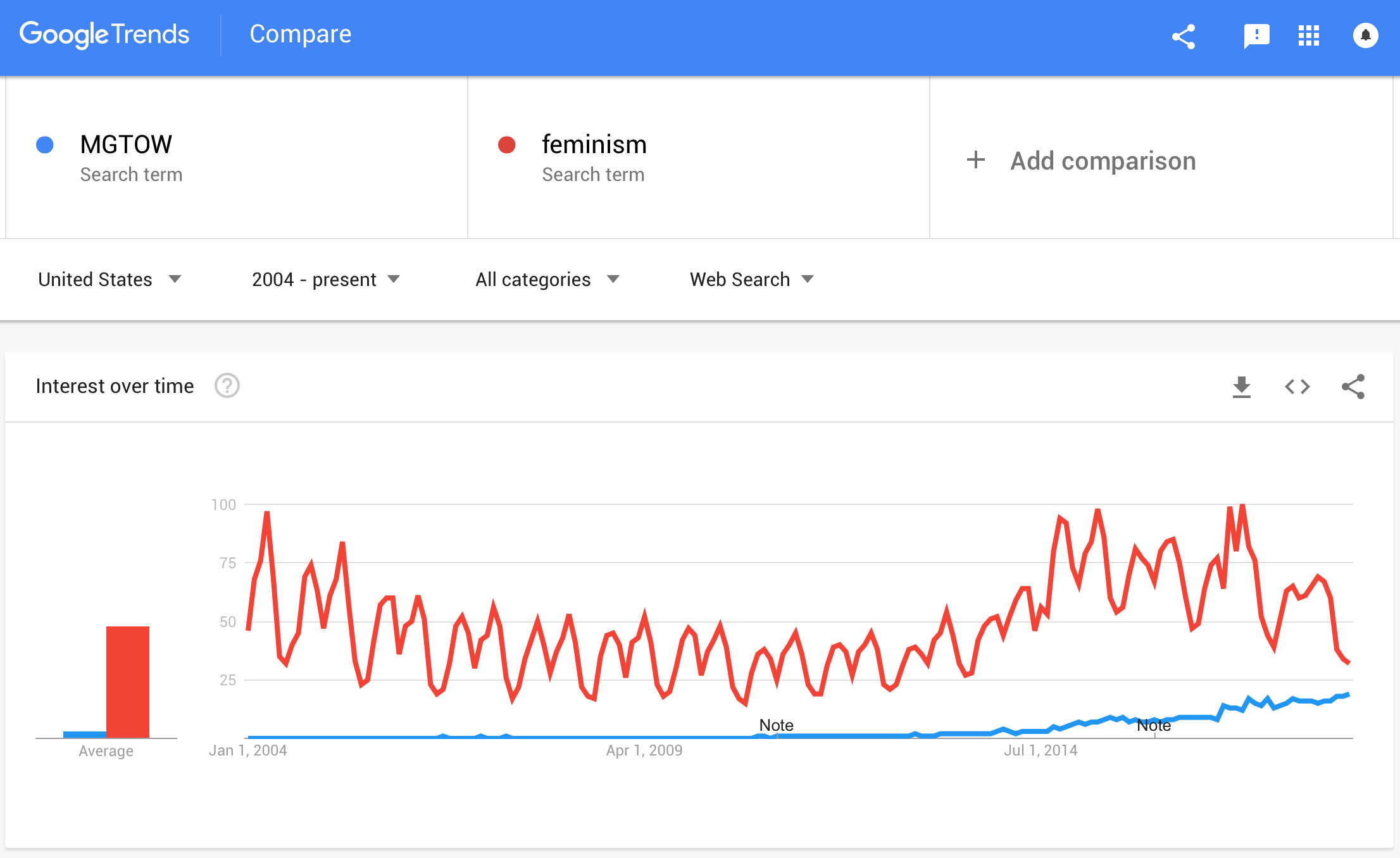Click help icon beside Interest over time
The image size is (1400, 858).
pyautogui.click(x=227, y=386)
